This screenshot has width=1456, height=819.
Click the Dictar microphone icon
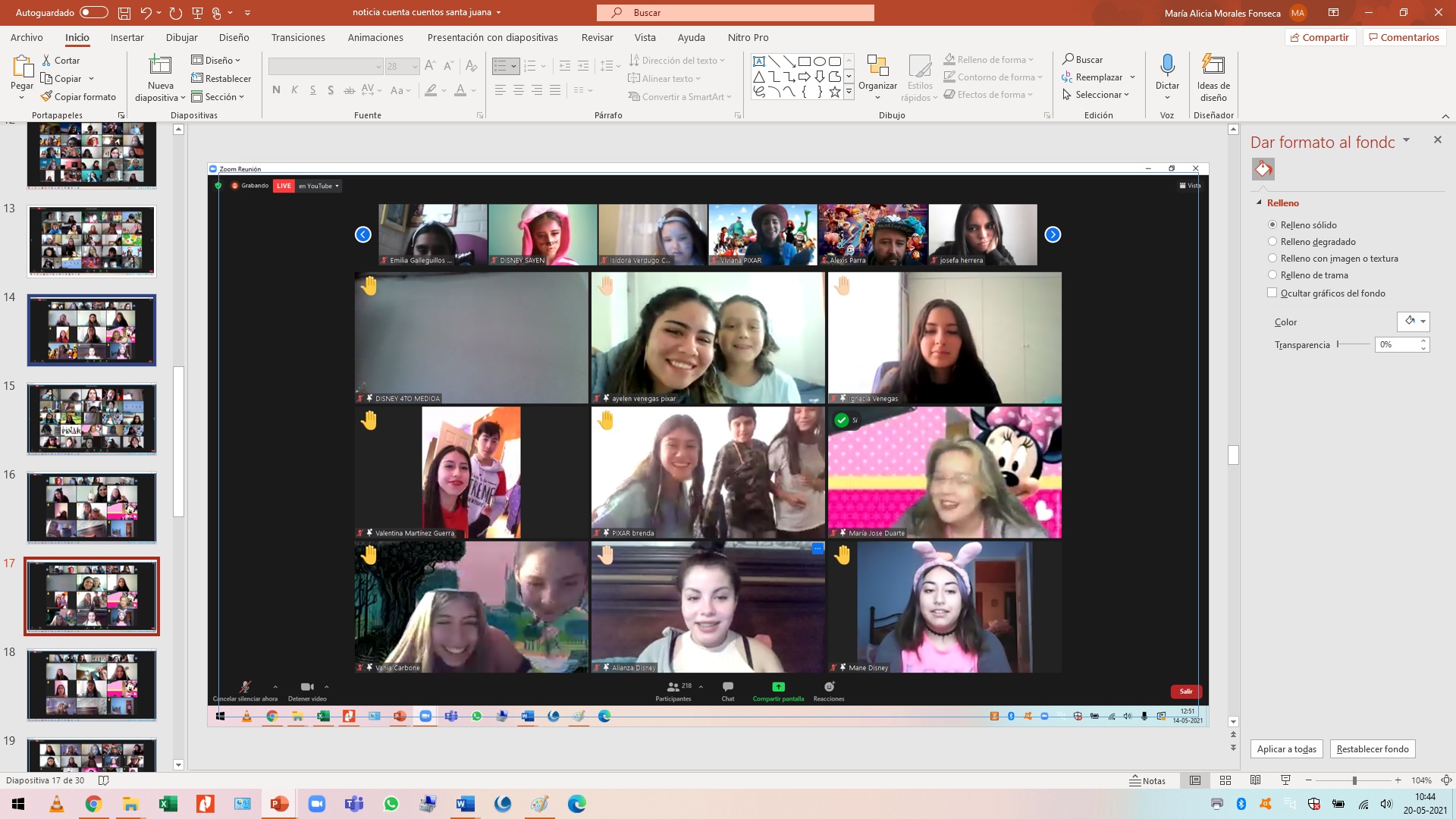coord(1167,66)
